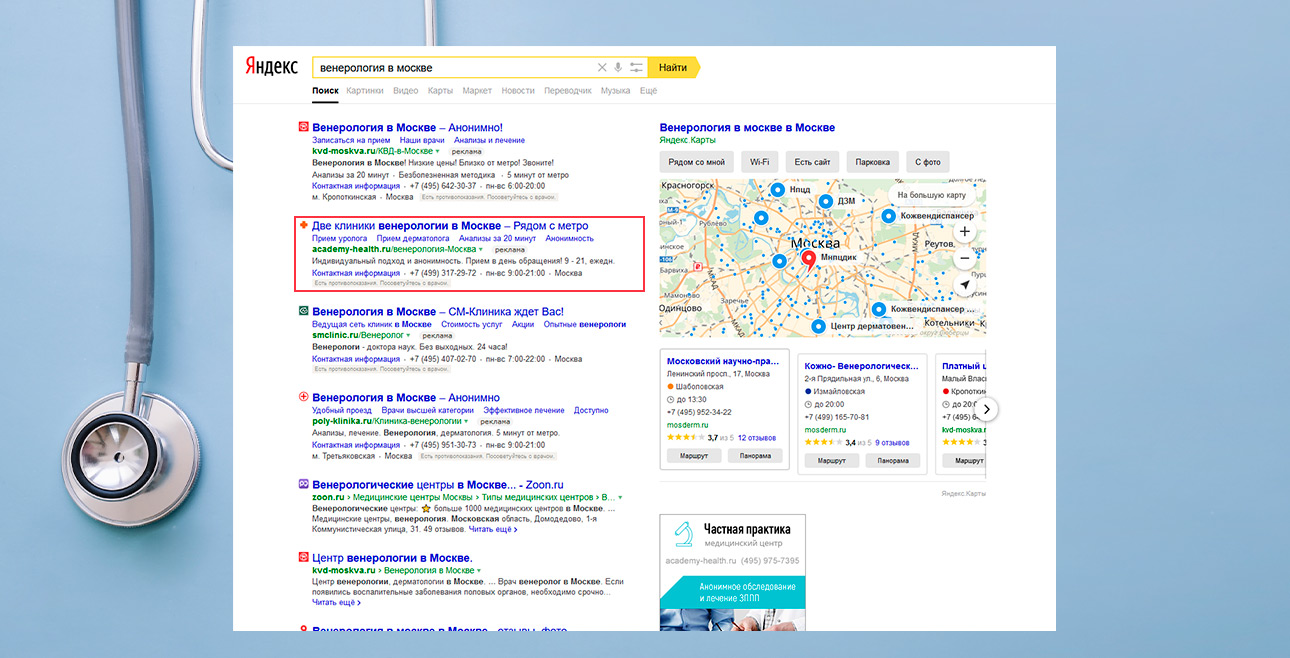Open the 'Ещё' more services menu

point(648,91)
